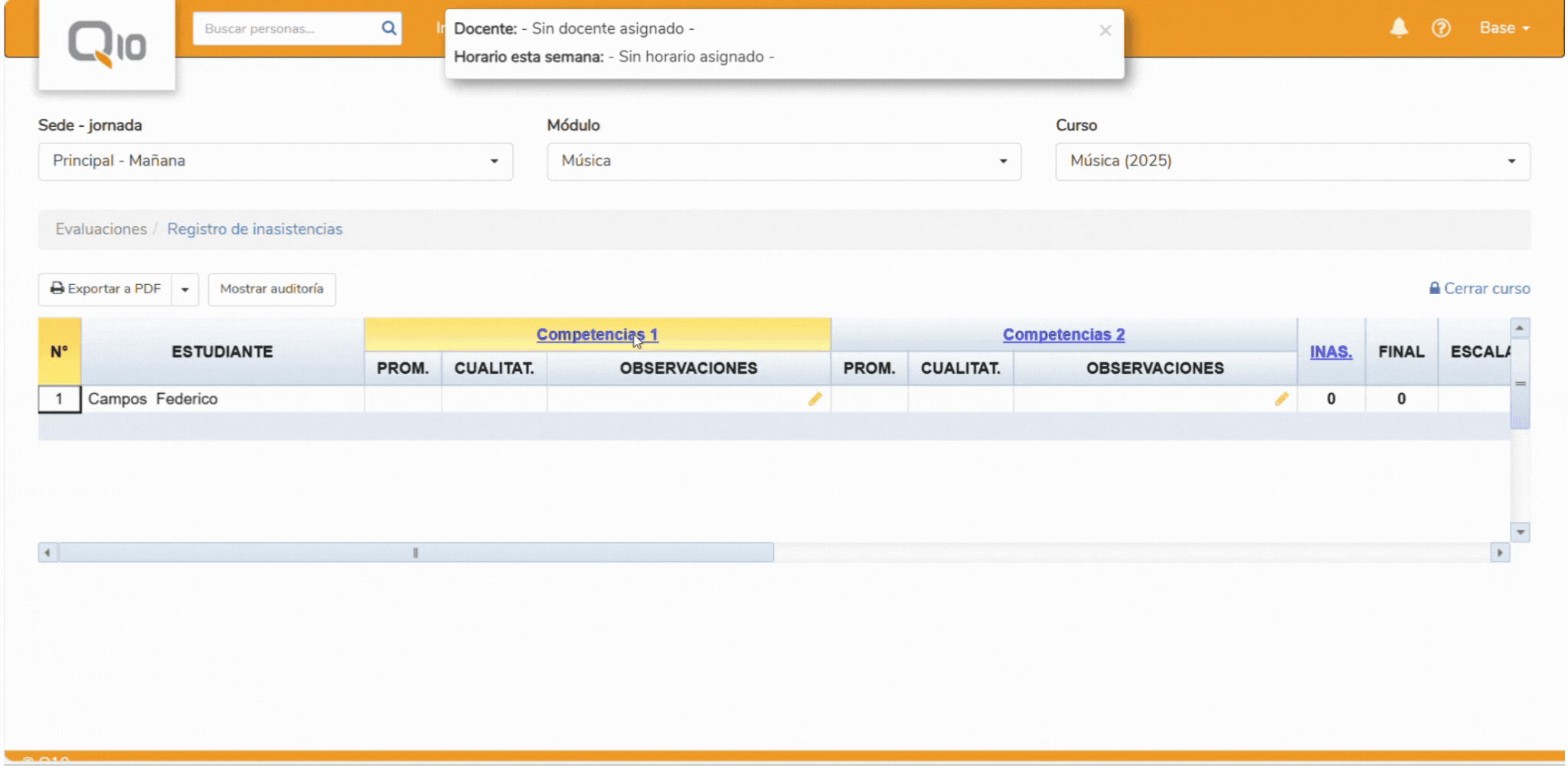
Task: Click the printer icon on Exportar a PDF
Action: pos(57,289)
